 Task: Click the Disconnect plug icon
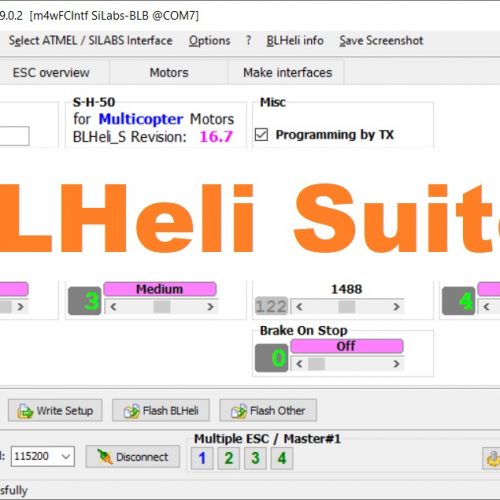pos(105,456)
